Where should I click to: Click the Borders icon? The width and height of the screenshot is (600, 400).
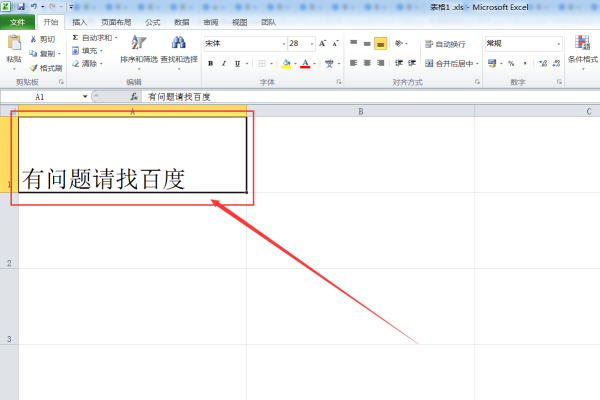[x=262, y=64]
